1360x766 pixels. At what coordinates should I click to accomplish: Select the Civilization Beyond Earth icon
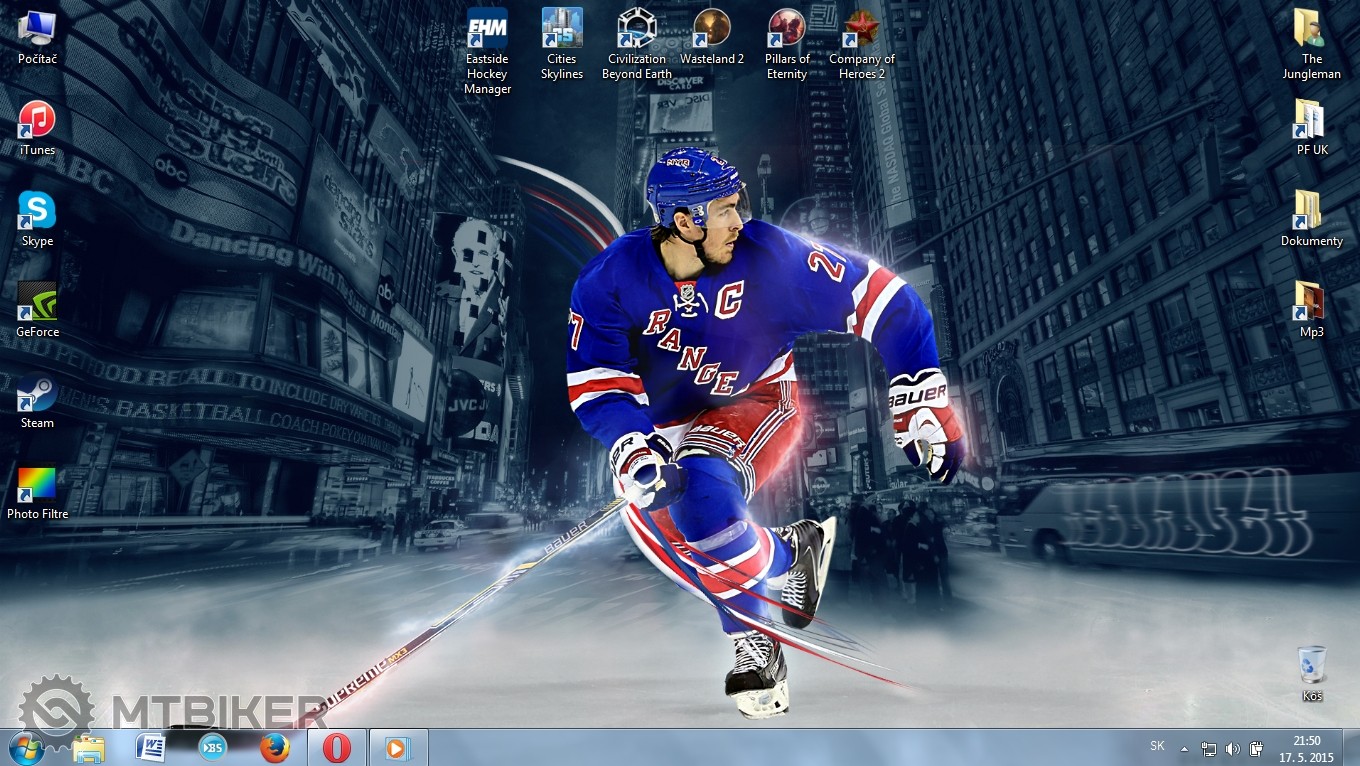click(x=636, y=29)
